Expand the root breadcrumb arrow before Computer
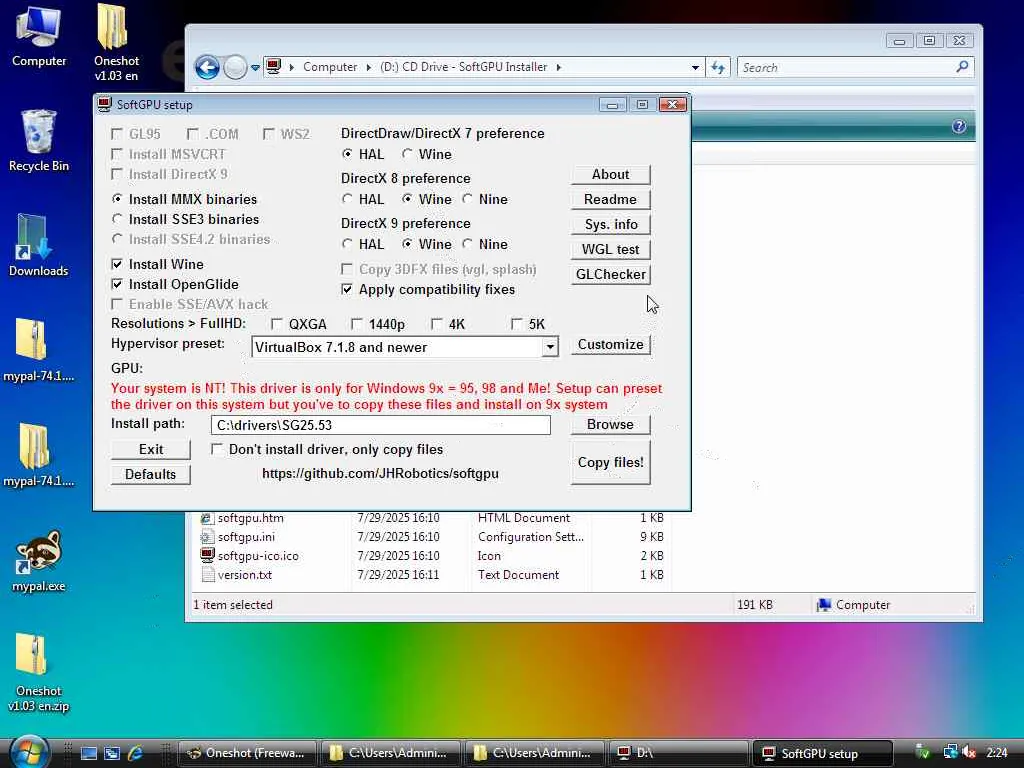 click(291, 67)
